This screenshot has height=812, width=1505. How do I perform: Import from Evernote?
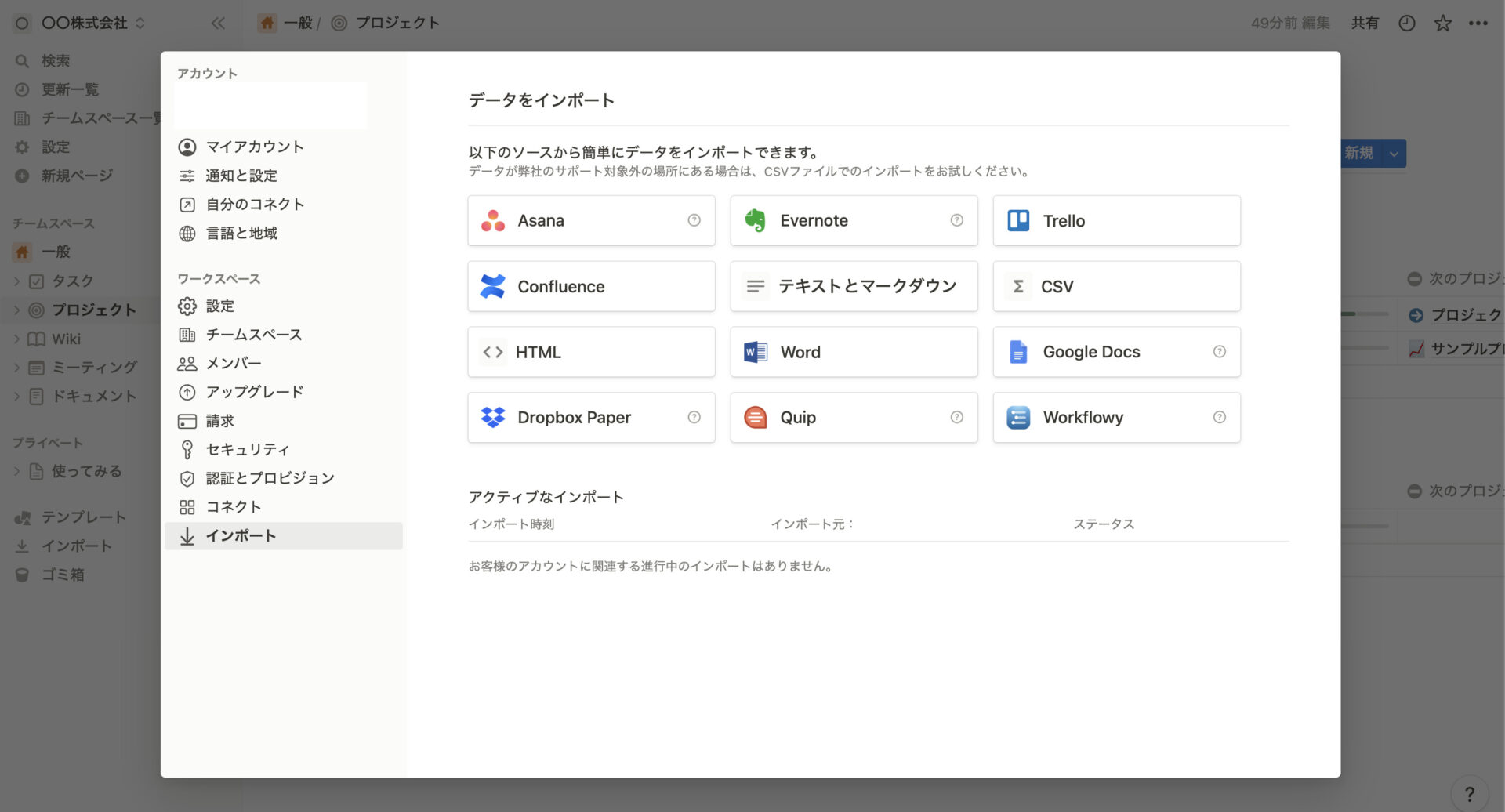coord(854,221)
